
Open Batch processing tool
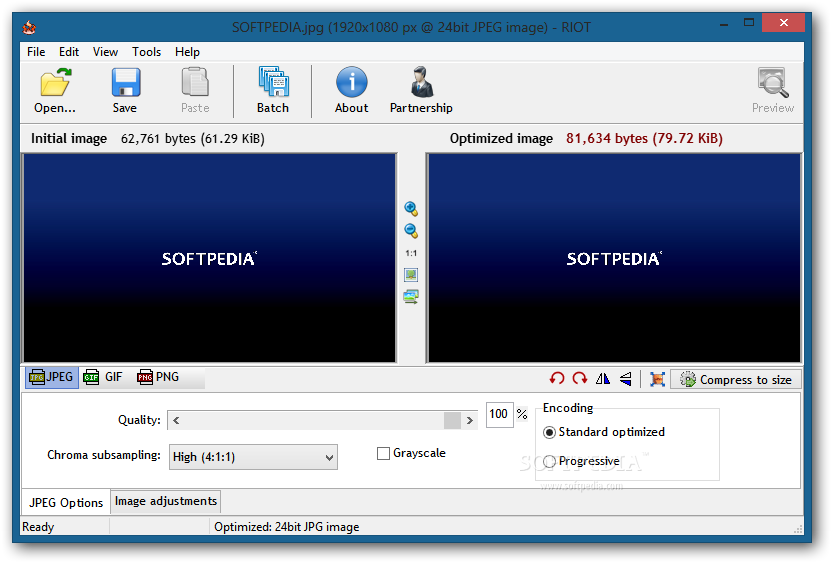tap(273, 90)
